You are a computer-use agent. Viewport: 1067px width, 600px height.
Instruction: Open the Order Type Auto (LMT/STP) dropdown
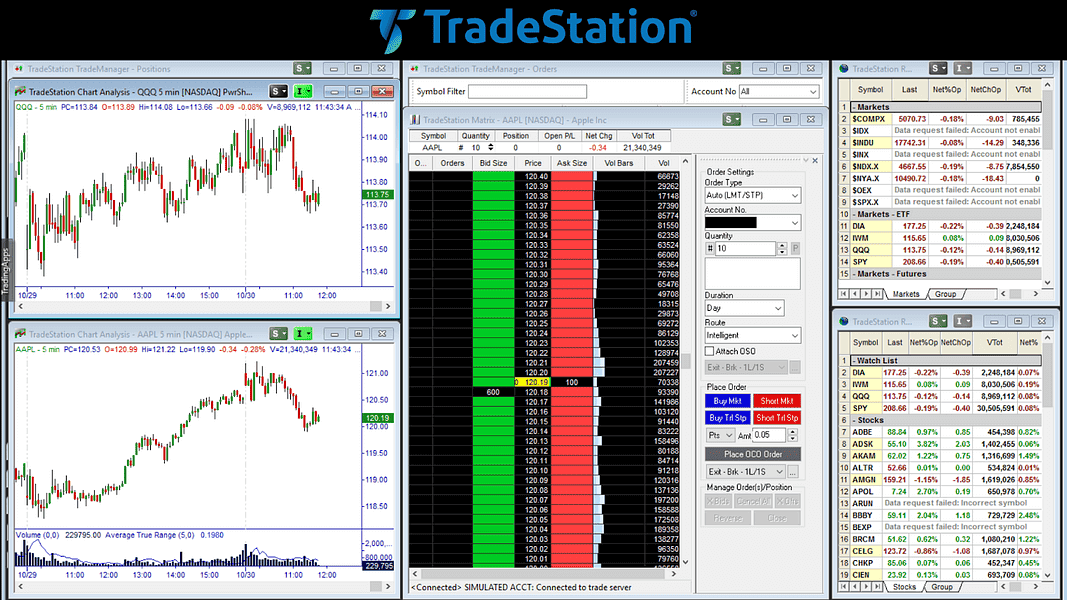[753, 195]
